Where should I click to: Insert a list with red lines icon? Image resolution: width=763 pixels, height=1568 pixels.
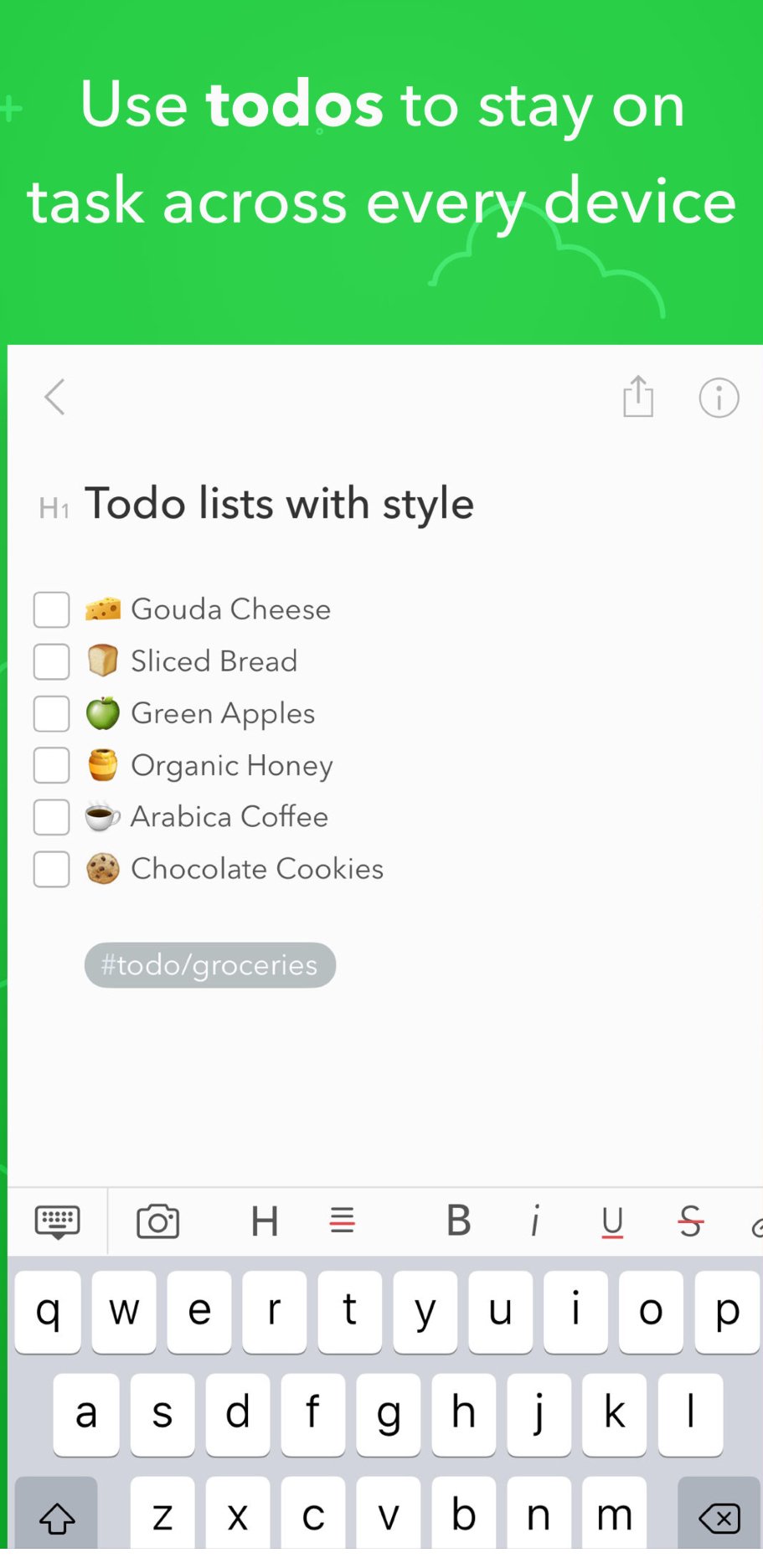click(342, 1221)
